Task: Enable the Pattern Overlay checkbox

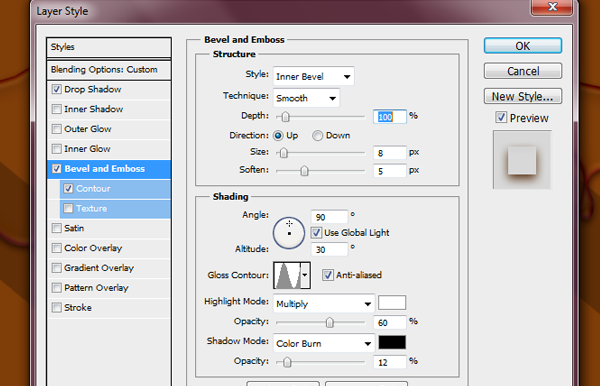Action: 57,288
